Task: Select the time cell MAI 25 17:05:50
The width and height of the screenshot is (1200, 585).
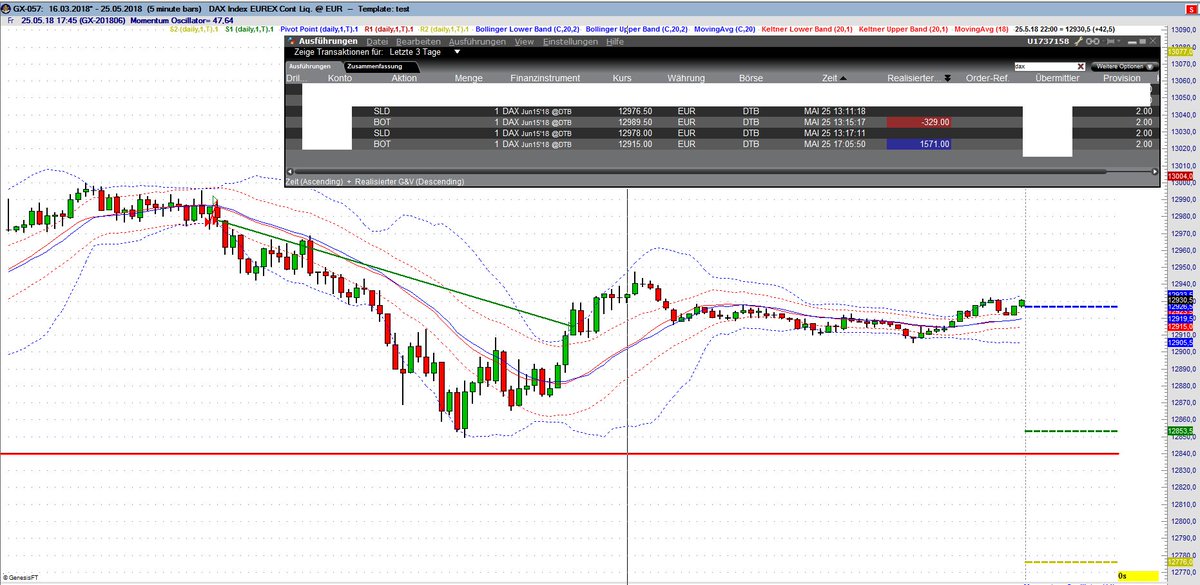Action: 835,144
